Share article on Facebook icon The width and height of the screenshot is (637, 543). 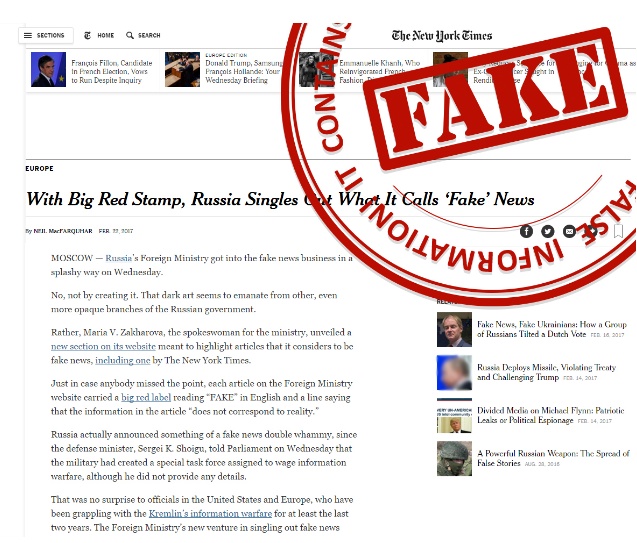pos(526,231)
